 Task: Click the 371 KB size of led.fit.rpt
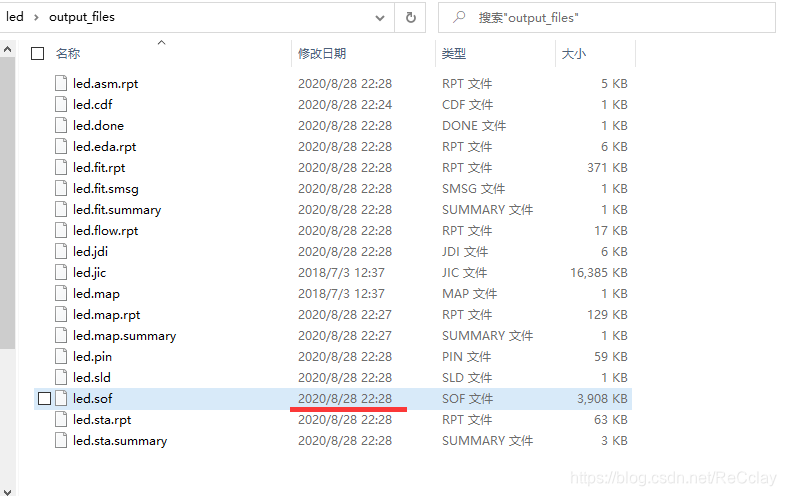pyautogui.click(x=608, y=168)
